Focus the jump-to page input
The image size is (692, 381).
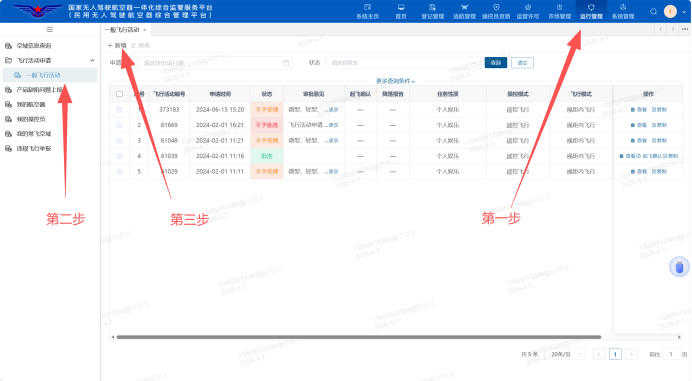point(671,354)
